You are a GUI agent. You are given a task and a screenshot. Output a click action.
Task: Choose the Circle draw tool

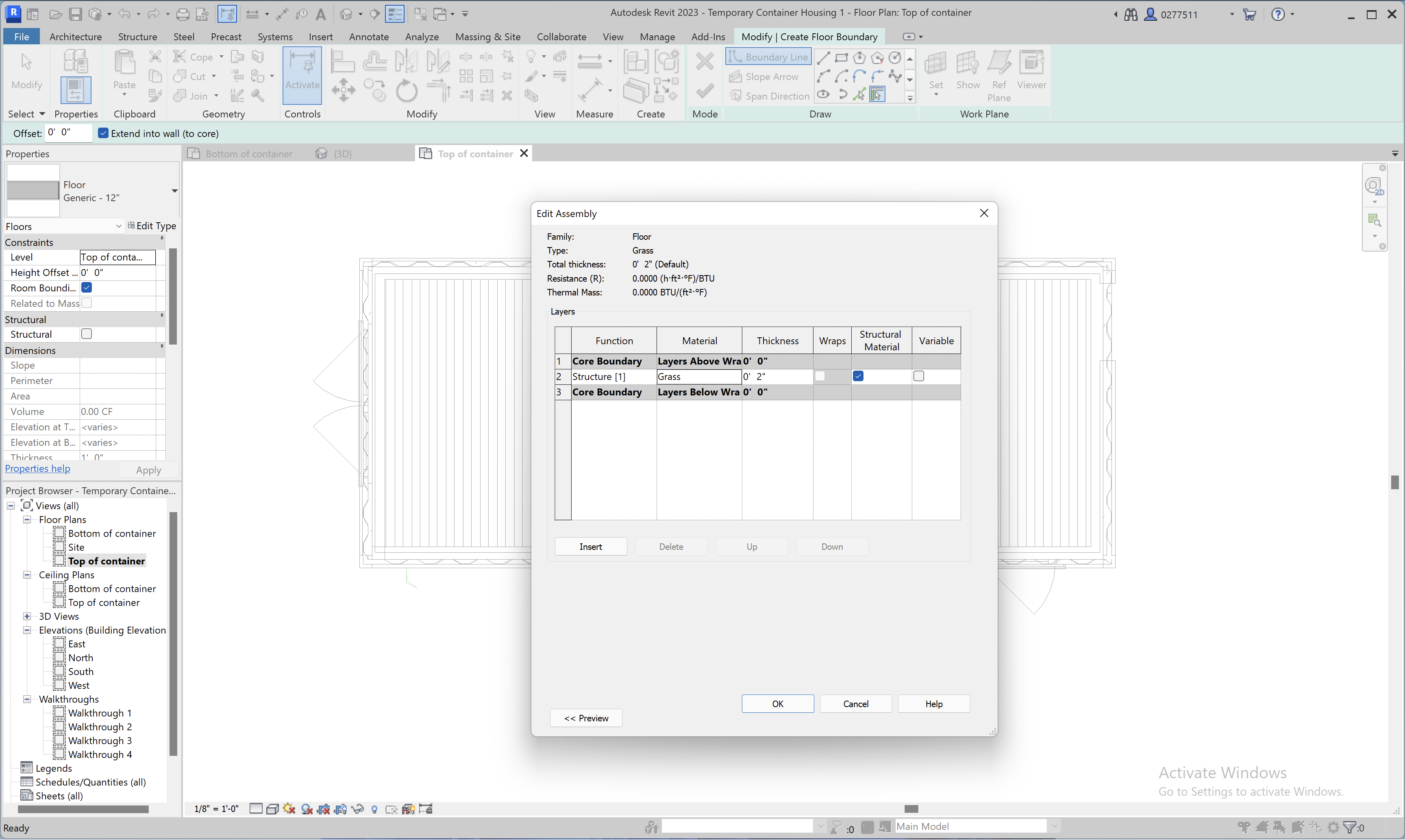click(894, 58)
